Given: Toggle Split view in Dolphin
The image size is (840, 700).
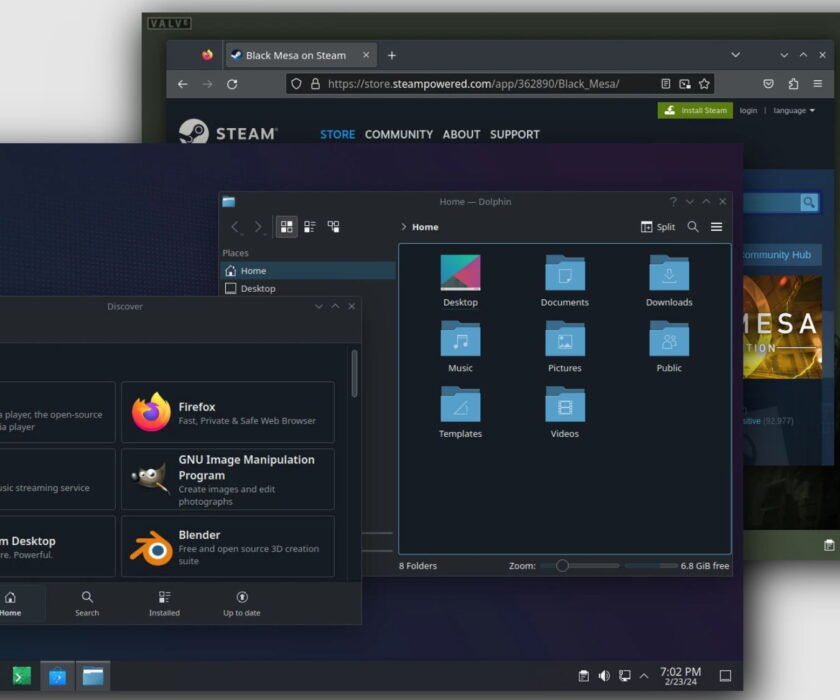Looking at the screenshot, I should tap(658, 227).
